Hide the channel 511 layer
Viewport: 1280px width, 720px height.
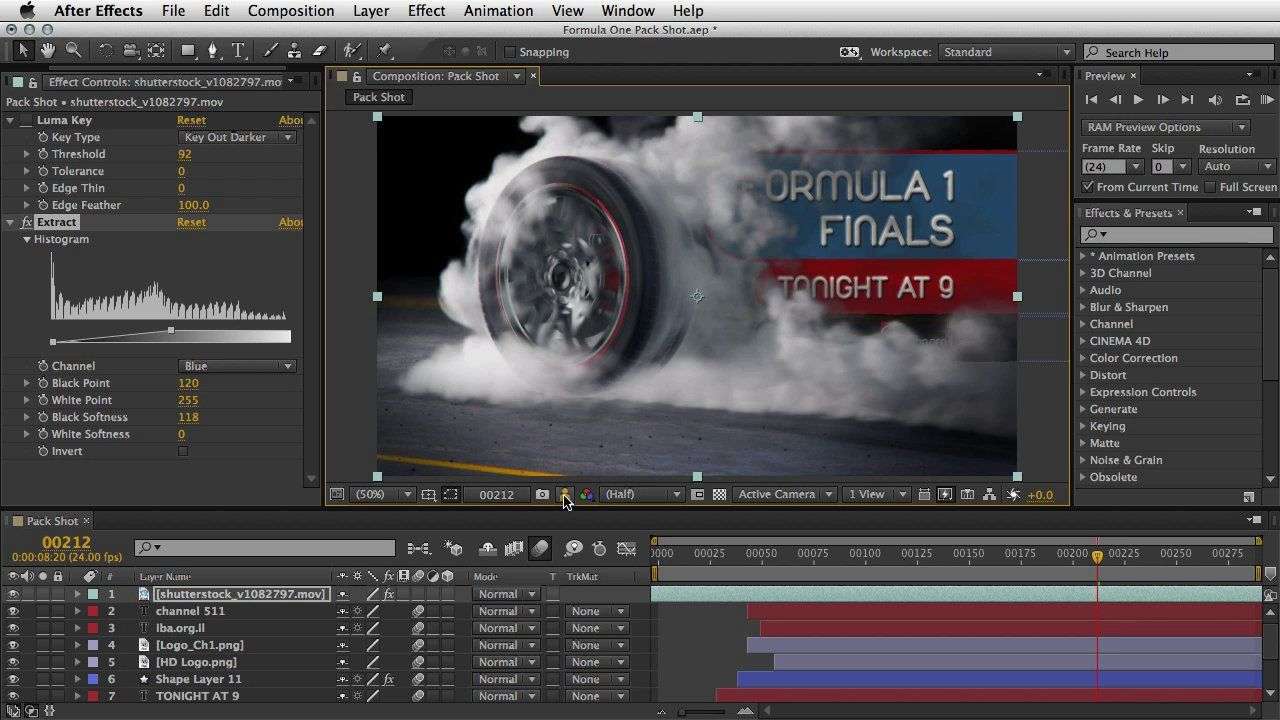click(11, 611)
